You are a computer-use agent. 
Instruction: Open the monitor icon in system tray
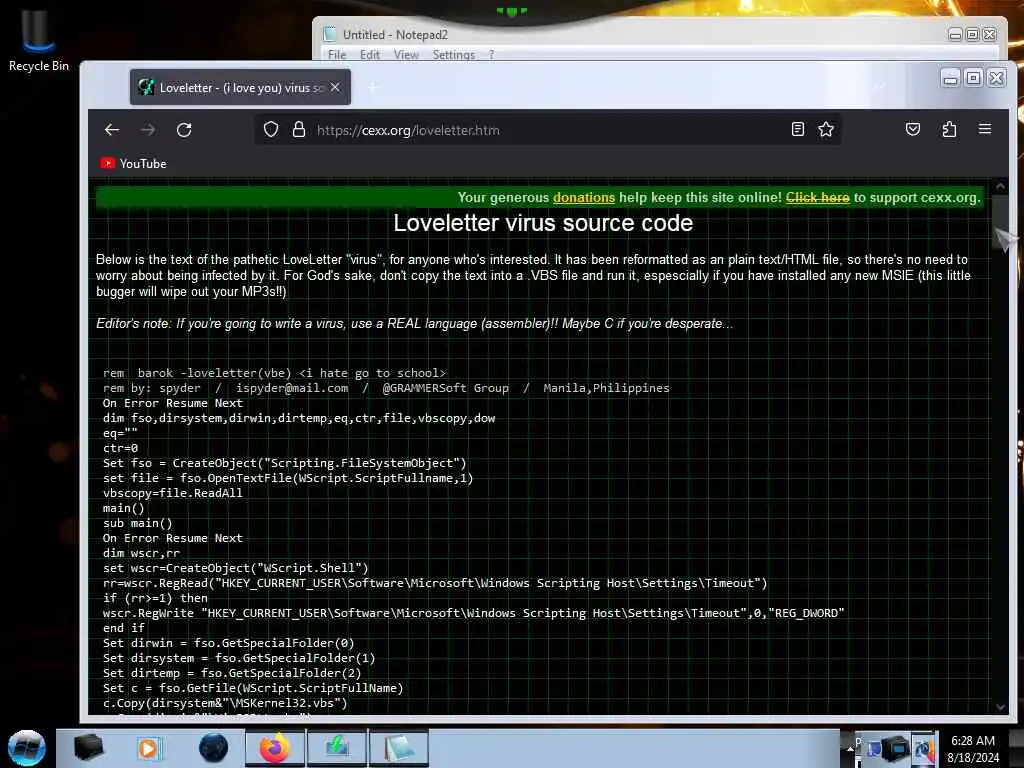click(x=896, y=748)
